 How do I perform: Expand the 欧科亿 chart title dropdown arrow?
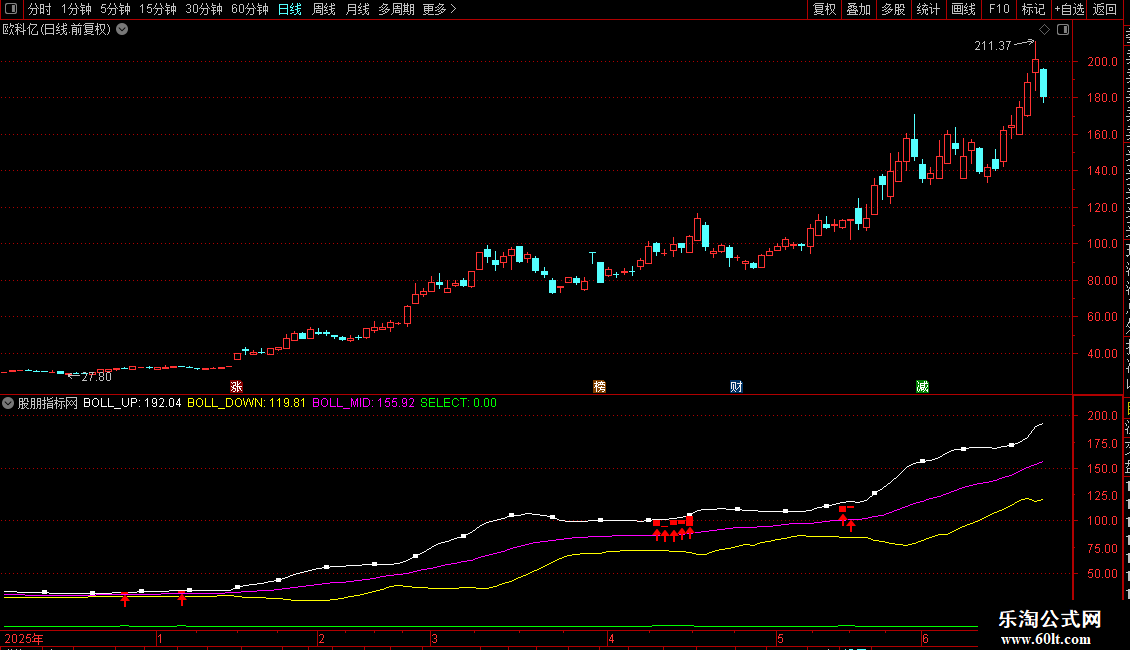tap(123, 30)
